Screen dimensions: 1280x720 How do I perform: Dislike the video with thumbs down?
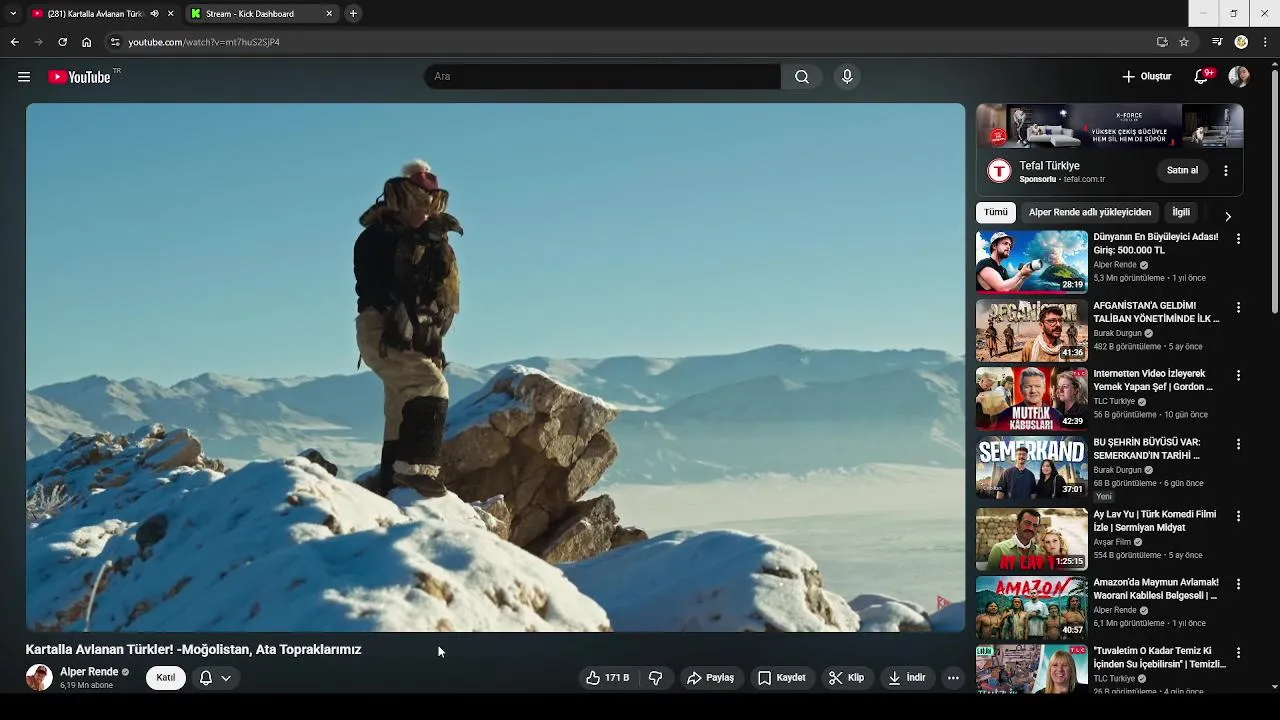[656, 678]
